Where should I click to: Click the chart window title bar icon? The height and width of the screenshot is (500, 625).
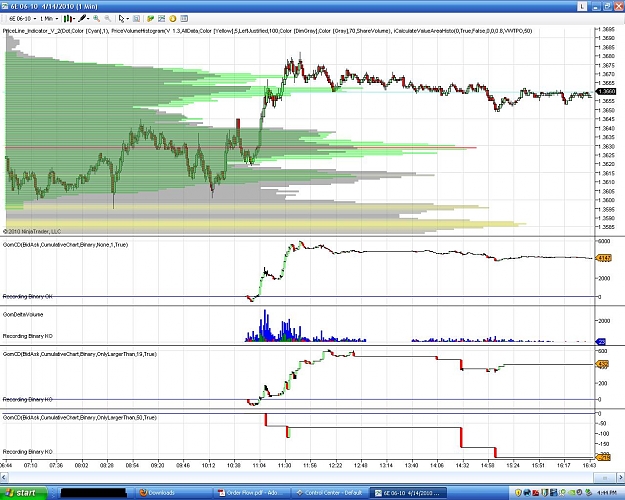(4, 6)
